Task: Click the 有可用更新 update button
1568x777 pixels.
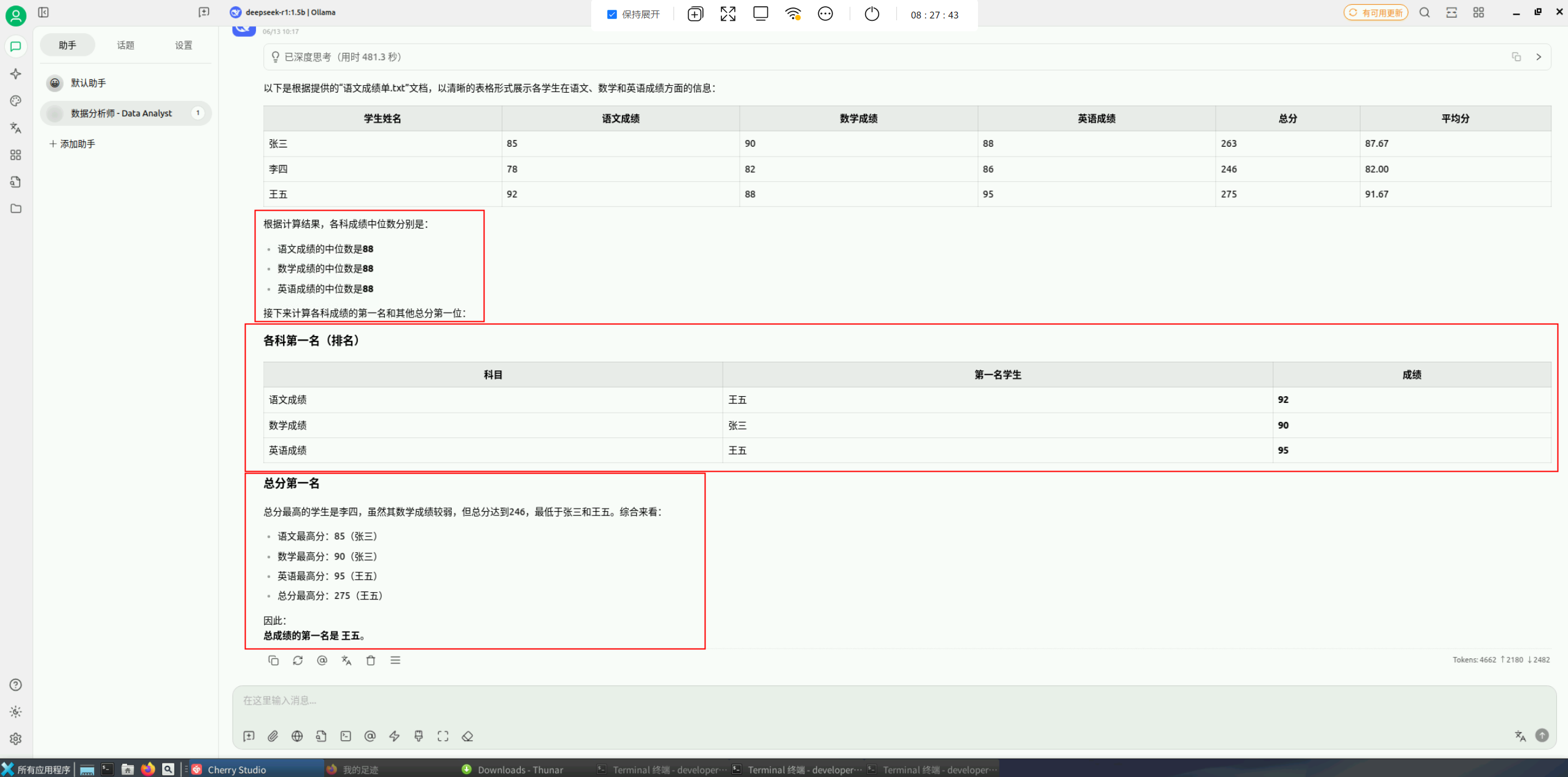Action: coord(1376,12)
